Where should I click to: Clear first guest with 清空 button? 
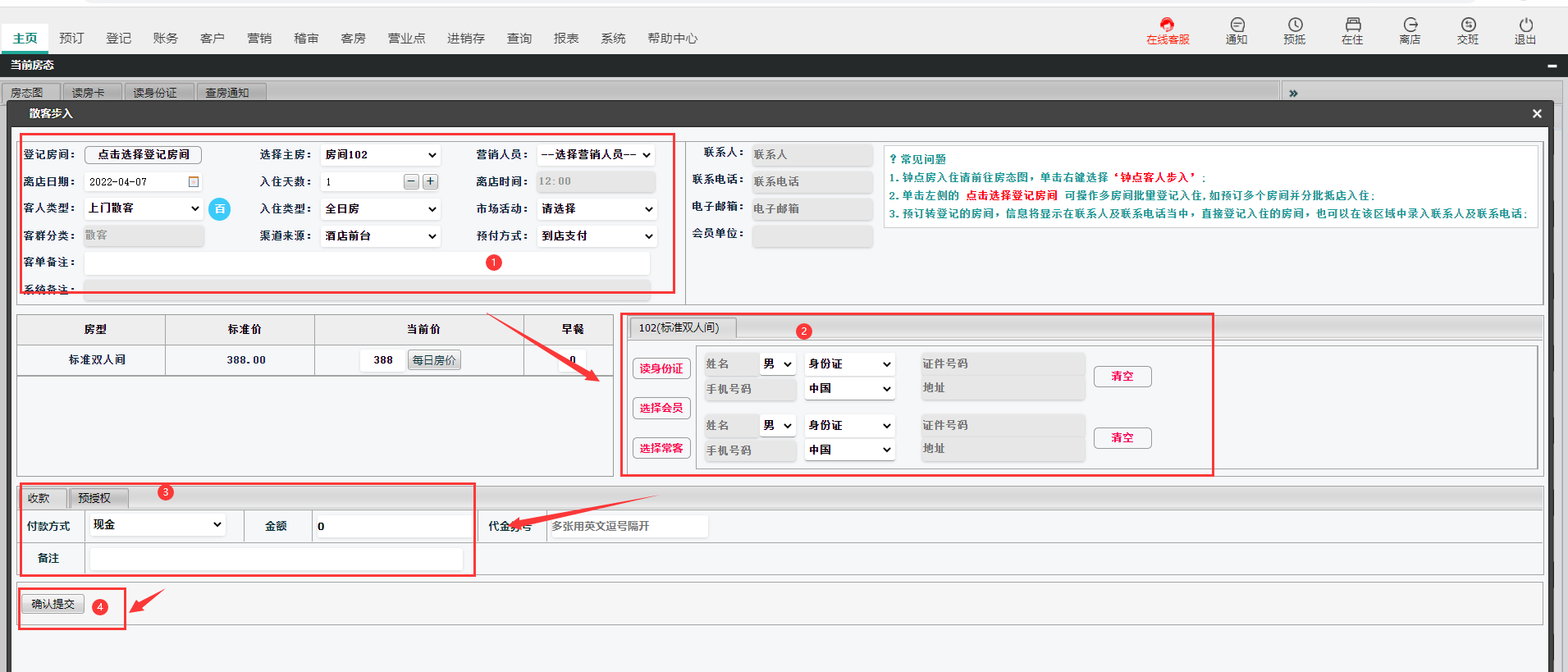[1122, 376]
